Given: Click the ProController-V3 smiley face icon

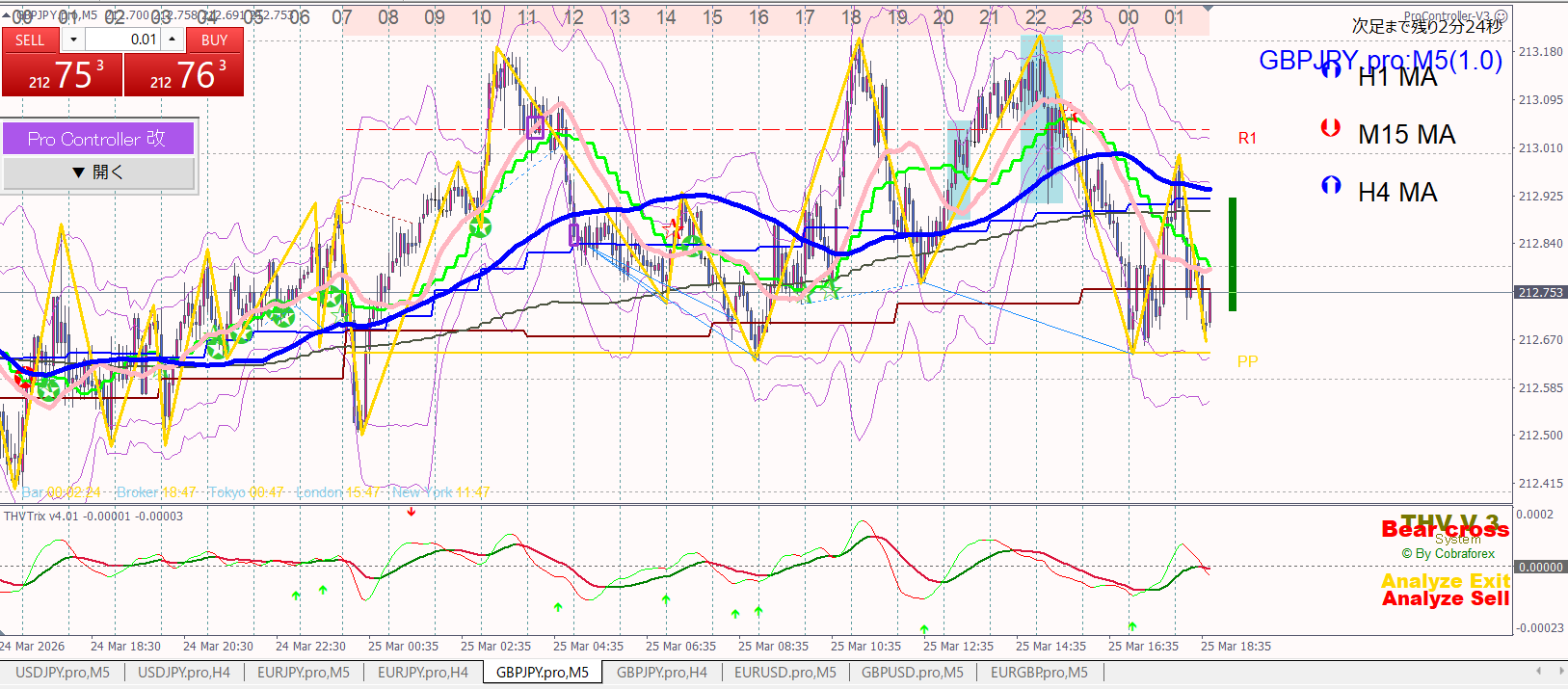Looking at the screenshot, I should pyautogui.click(x=1501, y=16).
